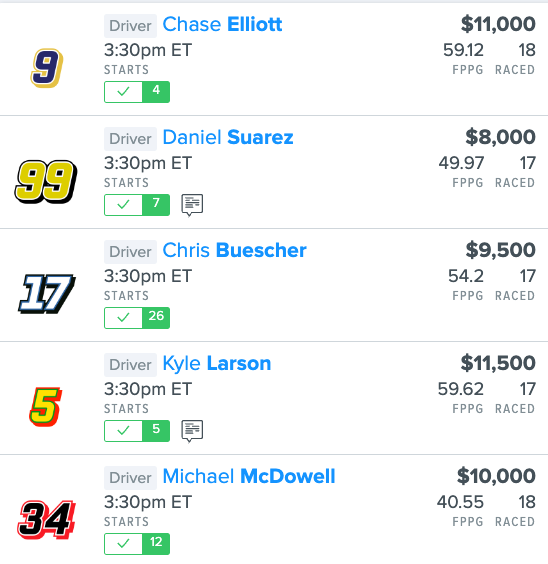The height and width of the screenshot is (564, 548).
Task: Open Daniel Suarez's news note icon
Action: (192, 205)
